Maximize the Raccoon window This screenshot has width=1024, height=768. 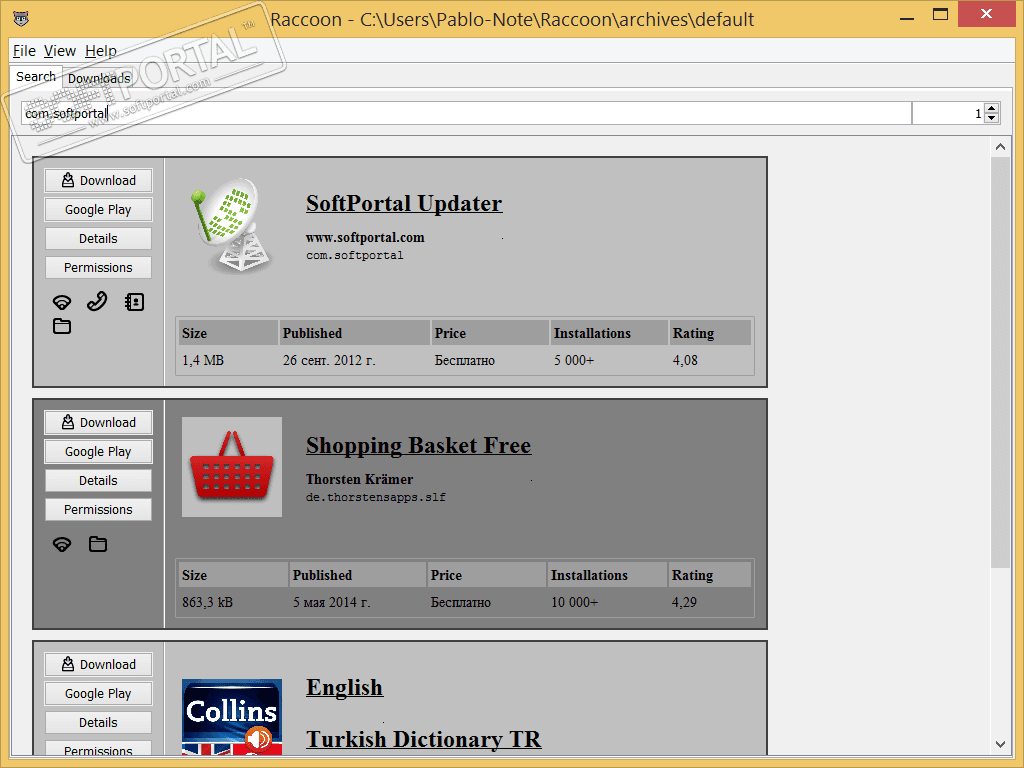pos(940,14)
